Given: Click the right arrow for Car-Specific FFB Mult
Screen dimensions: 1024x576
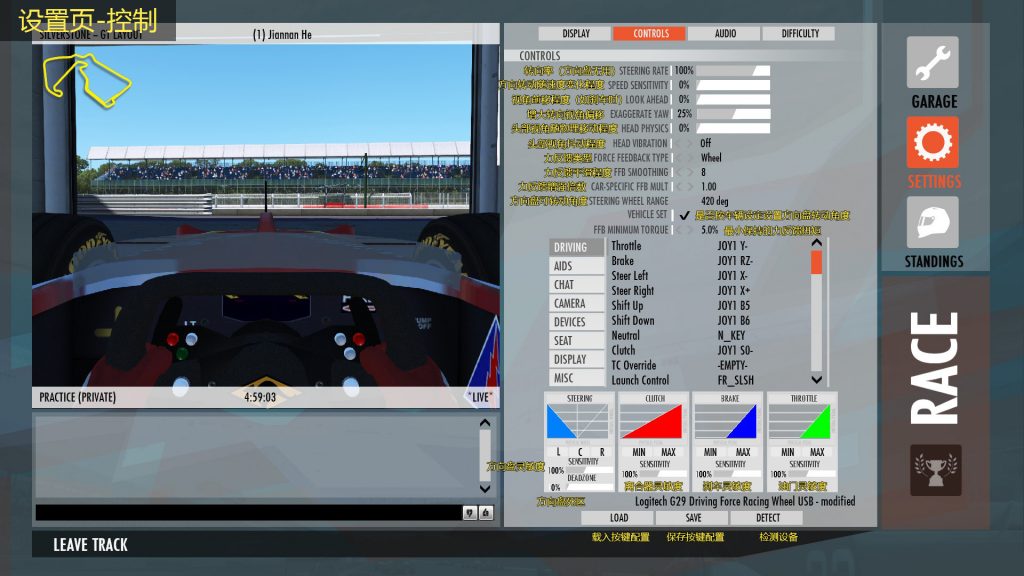Looking at the screenshot, I should pyautogui.click(x=690, y=187).
